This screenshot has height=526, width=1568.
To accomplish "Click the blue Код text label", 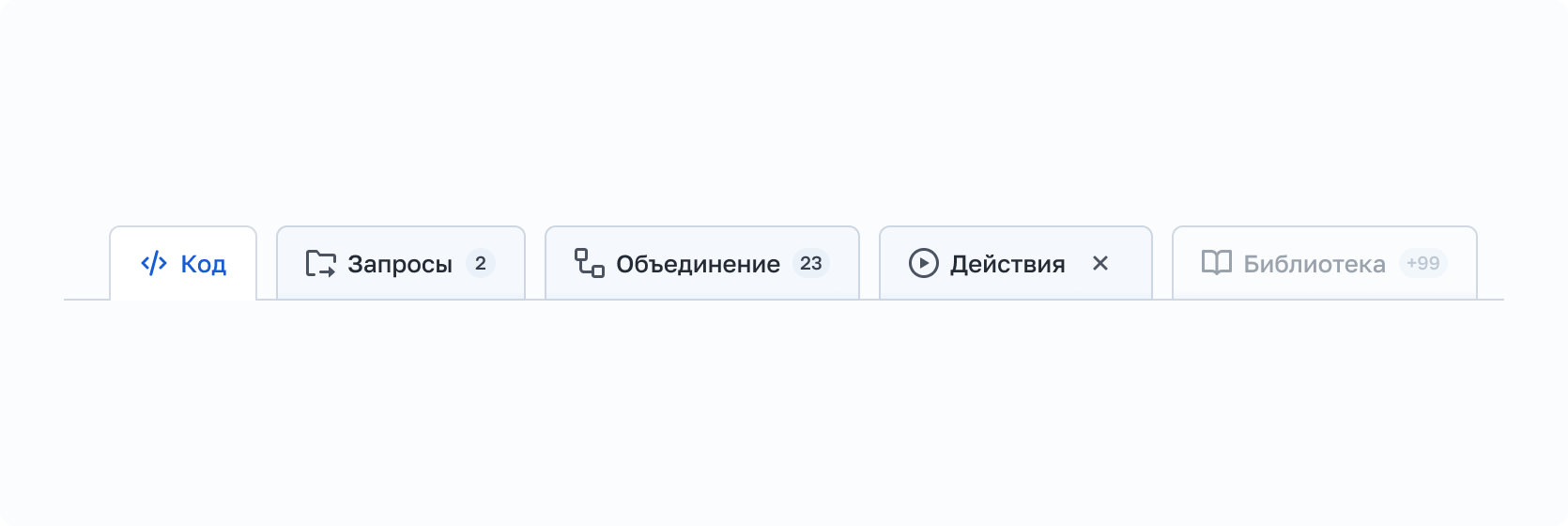I will (204, 264).
